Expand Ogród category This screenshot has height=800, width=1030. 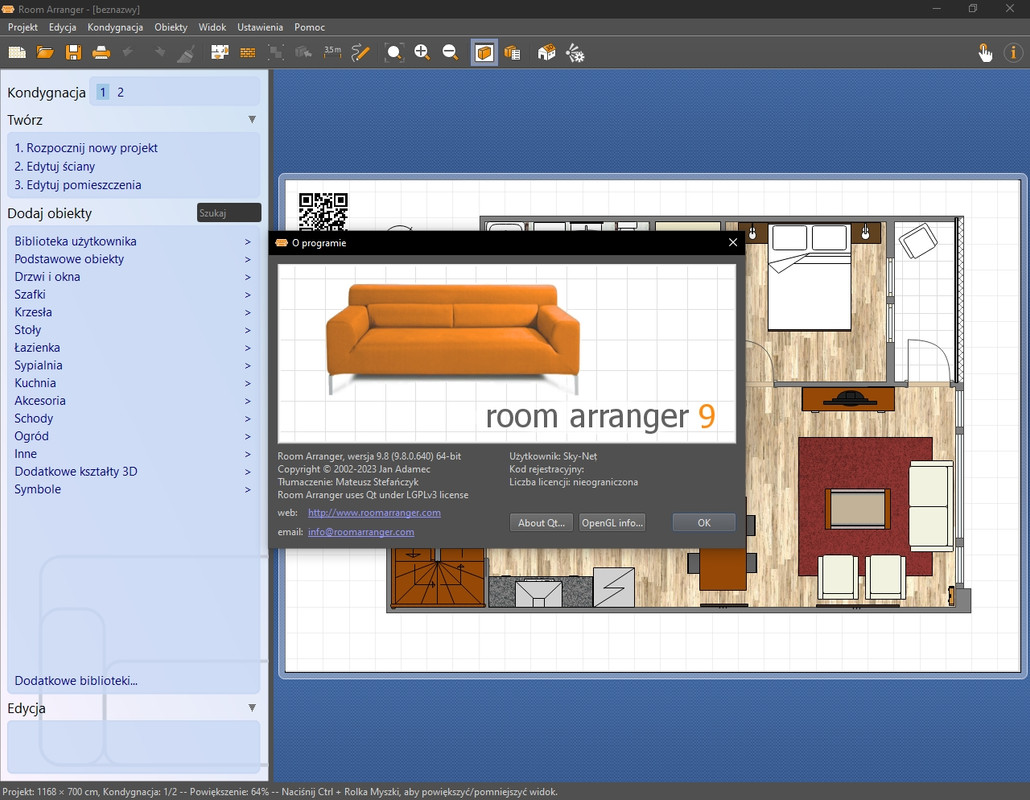133,437
